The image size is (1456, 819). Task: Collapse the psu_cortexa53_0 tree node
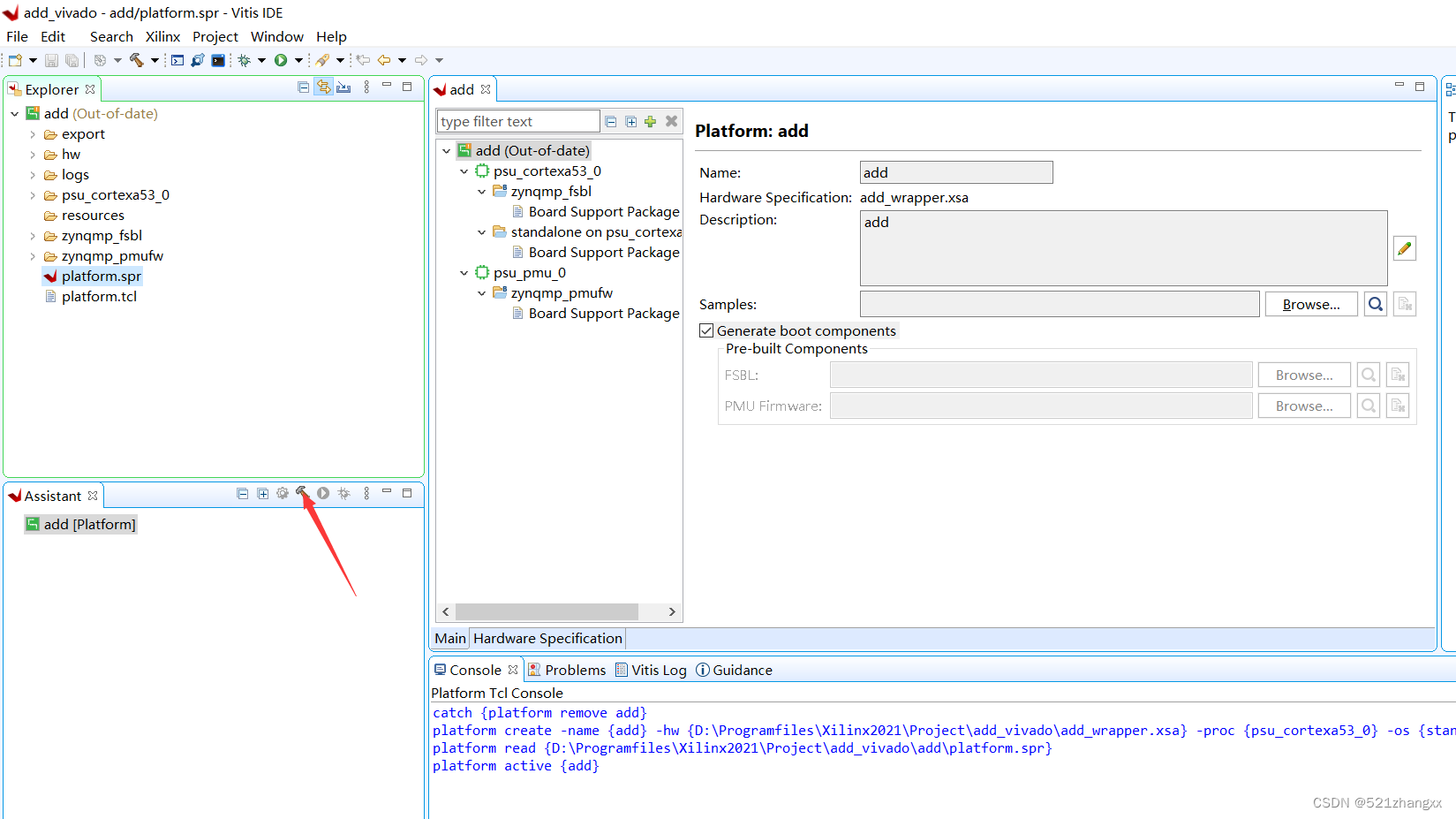[x=464, y=171]
